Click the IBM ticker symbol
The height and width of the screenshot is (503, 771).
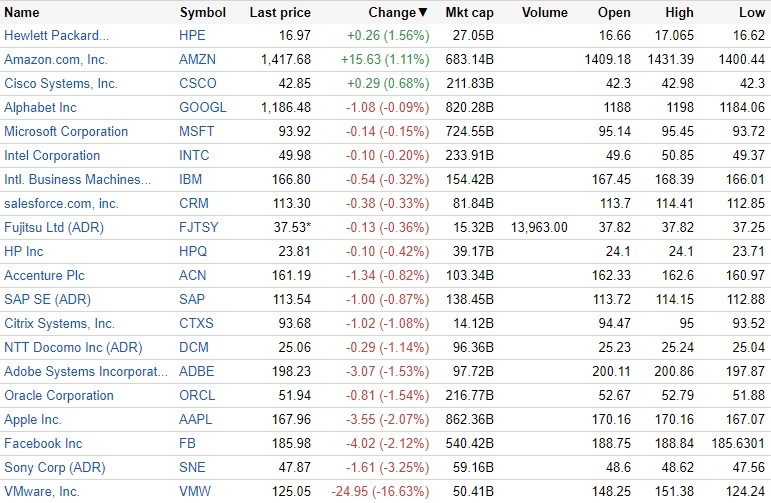pyautogui.click(x=190, y=179)
